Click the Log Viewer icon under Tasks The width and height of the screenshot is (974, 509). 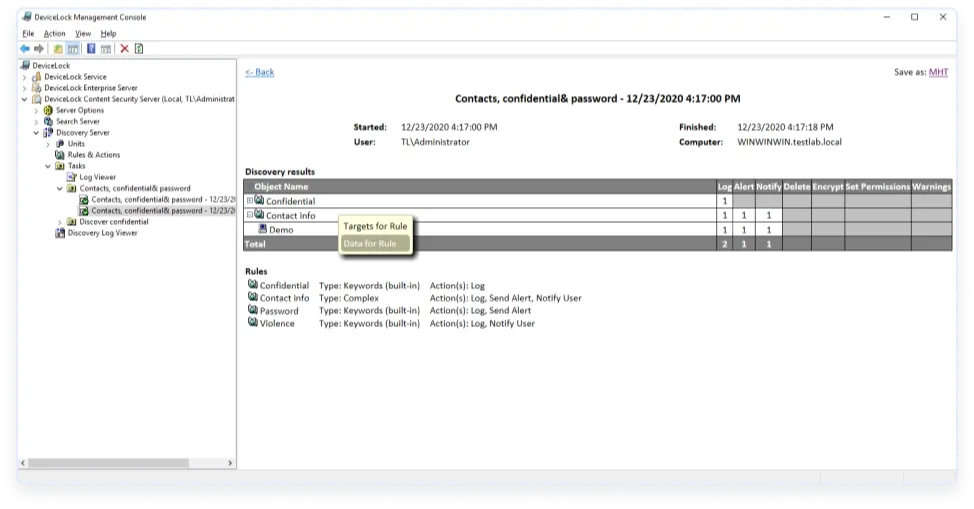[x=72, y=177]
